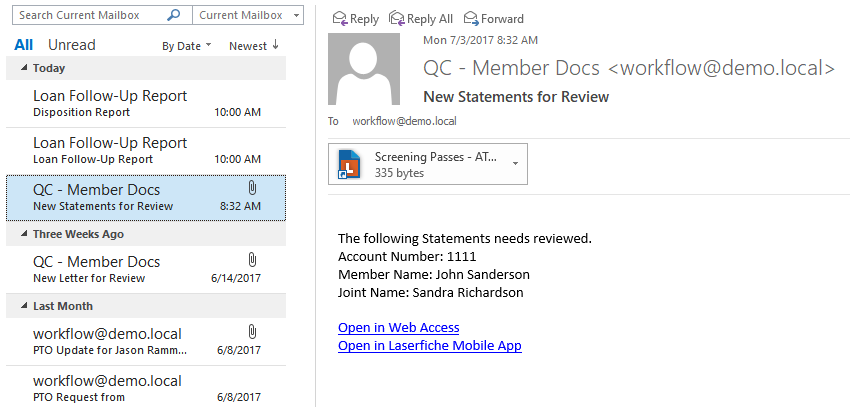Select the All filter tab

click(24, 45)
